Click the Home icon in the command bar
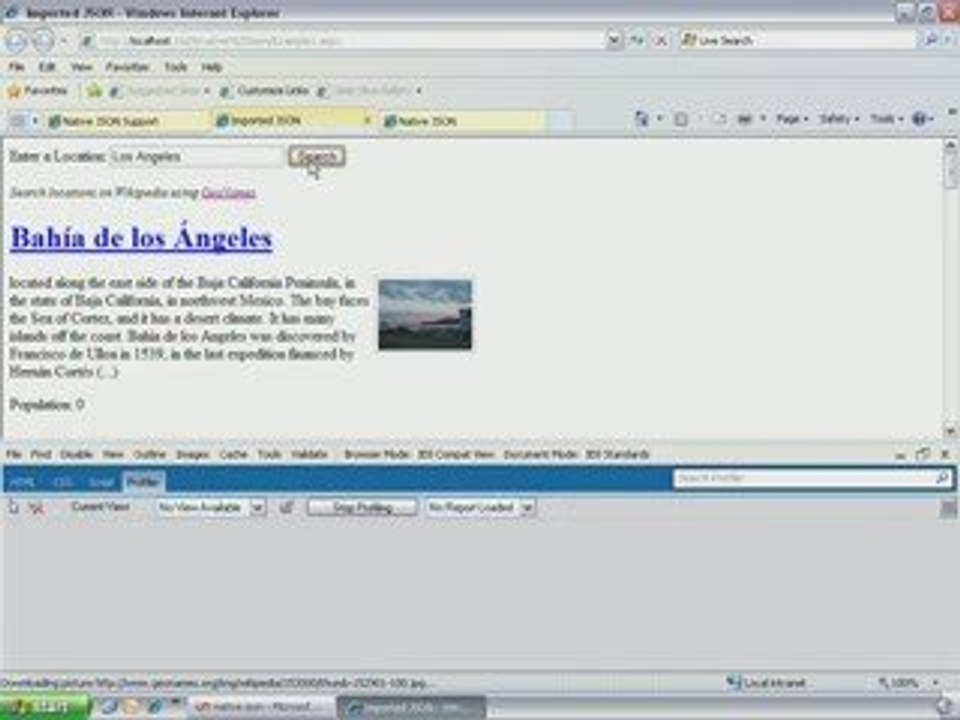The height and width of the screenshot is (720, 960). click(x=641, y=119)
